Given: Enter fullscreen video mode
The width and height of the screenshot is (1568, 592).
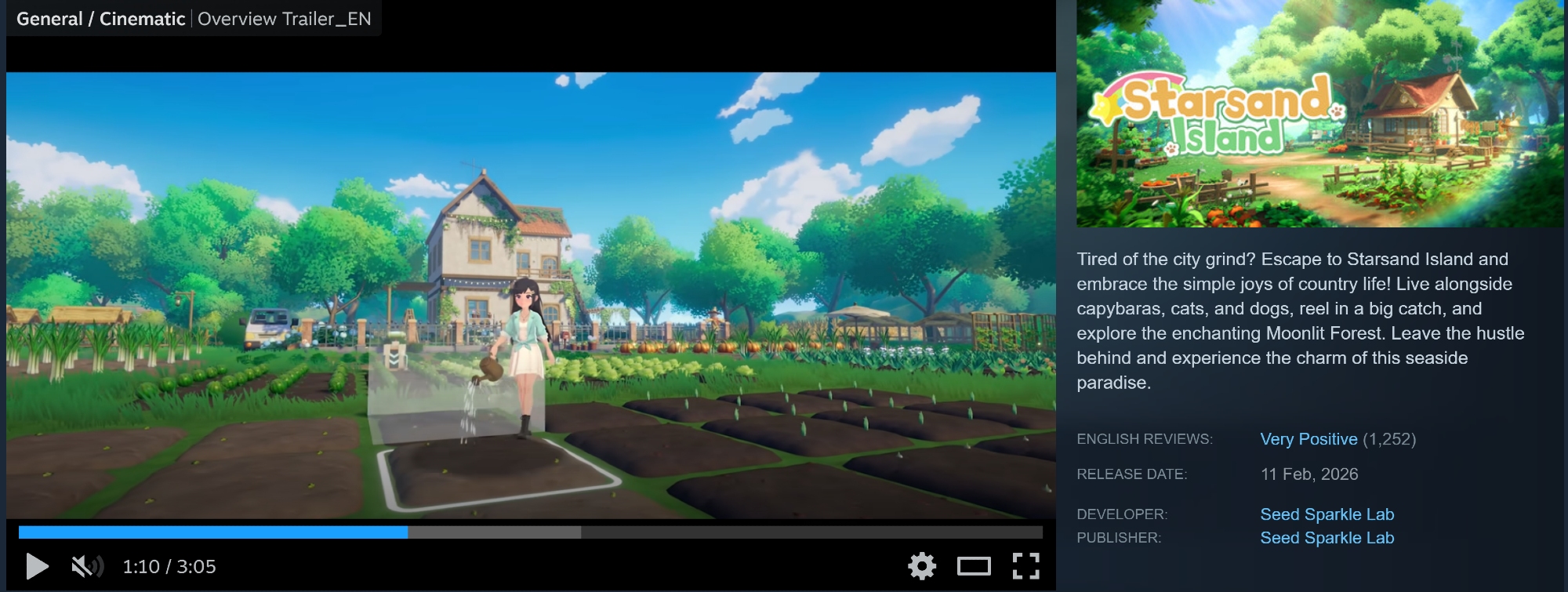Looking at the screenshot, I should click(x=1025, y=565).
